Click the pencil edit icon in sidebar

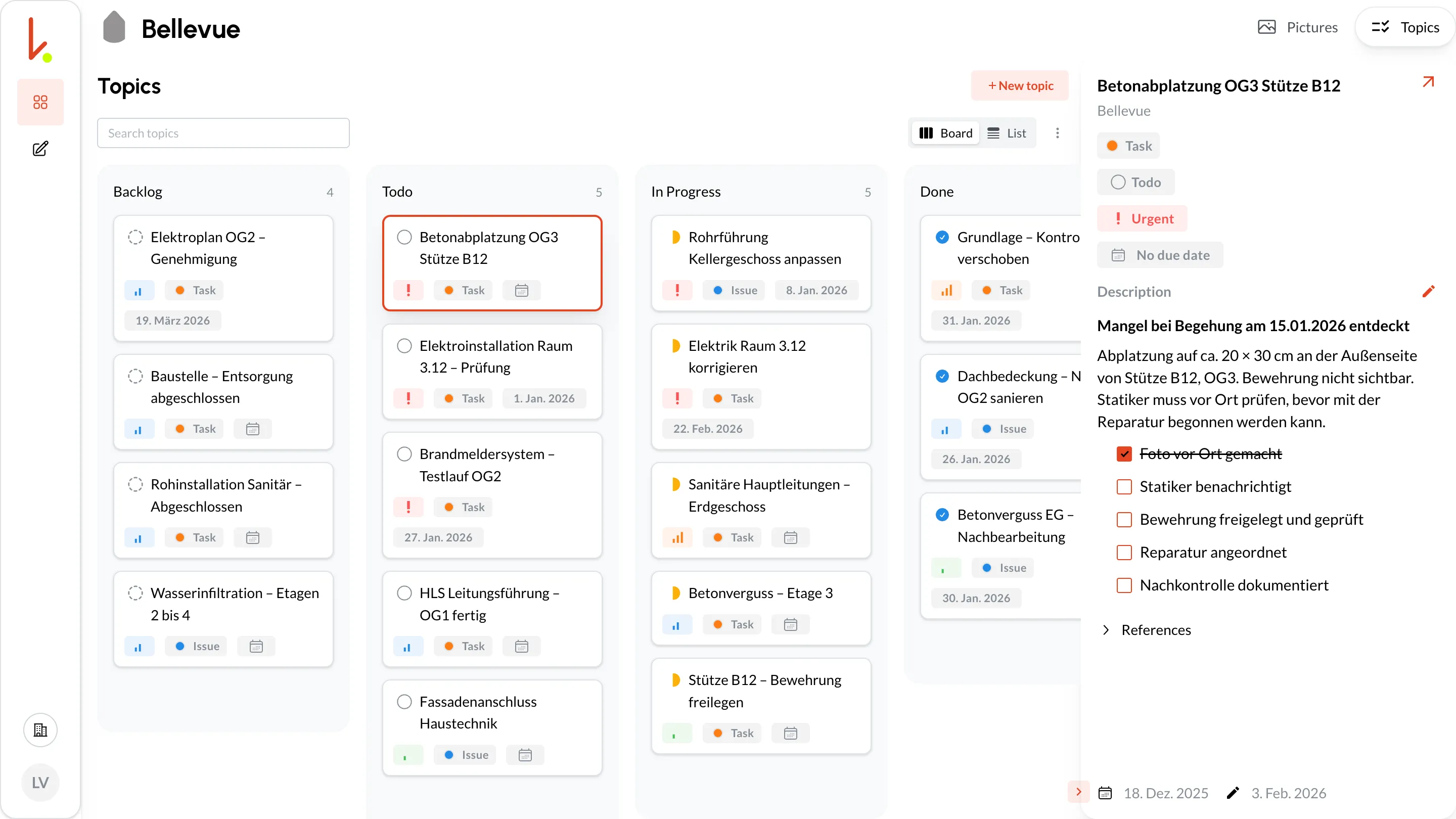point(40,149)
